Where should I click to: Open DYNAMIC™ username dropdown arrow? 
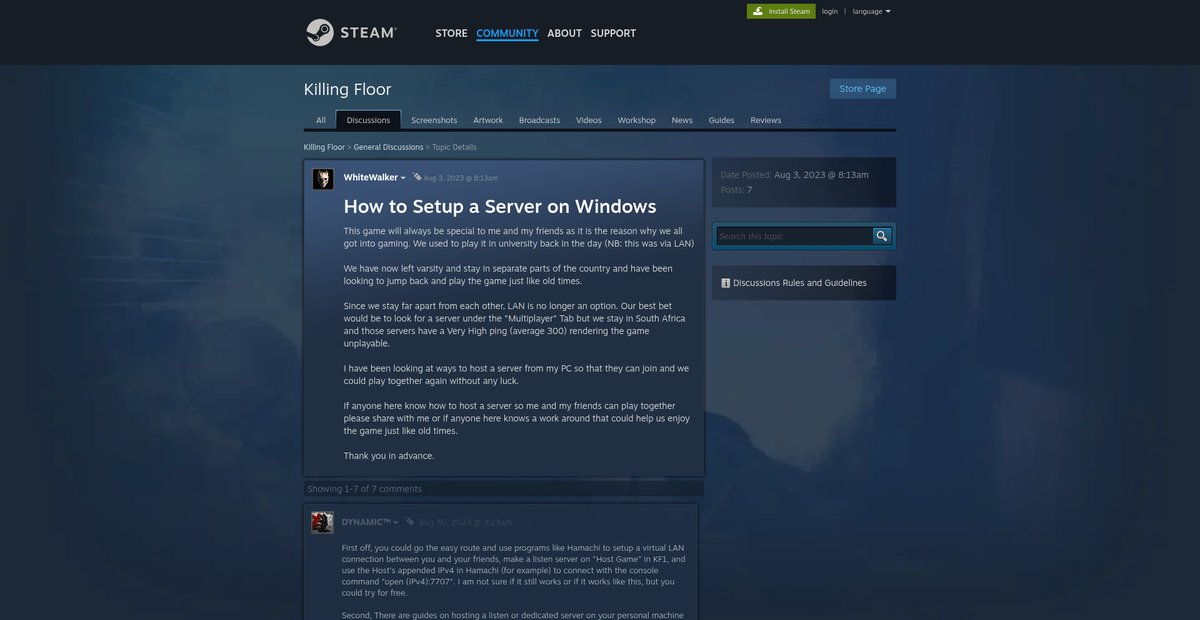(396, 522)
